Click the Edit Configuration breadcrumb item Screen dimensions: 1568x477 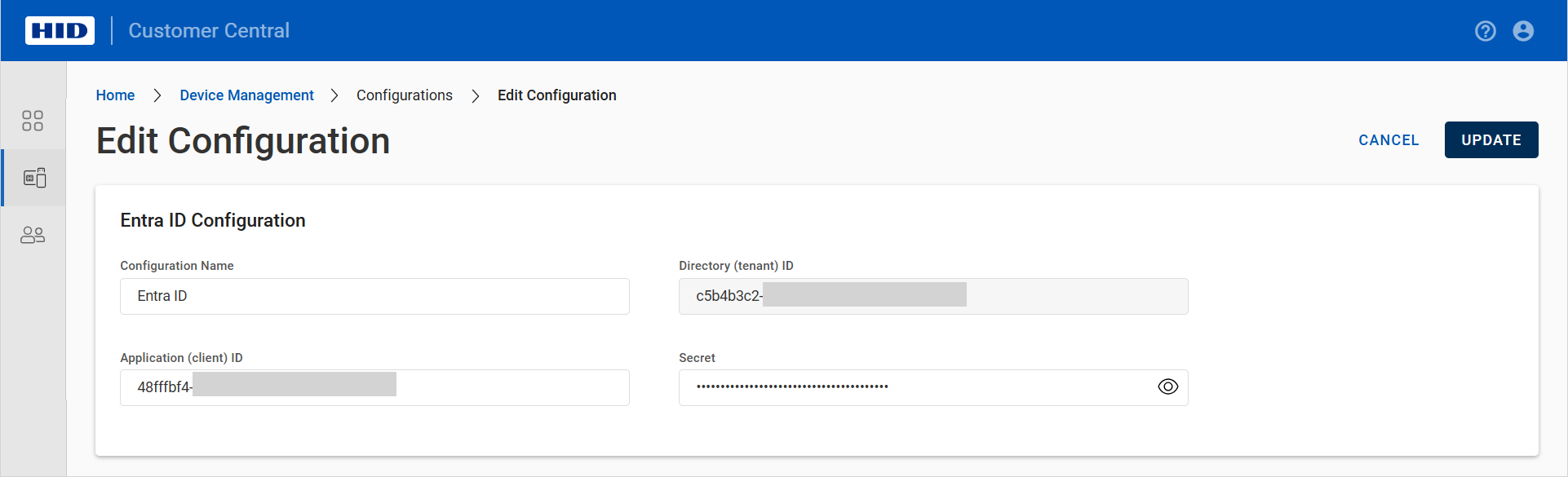click(556, 95)
